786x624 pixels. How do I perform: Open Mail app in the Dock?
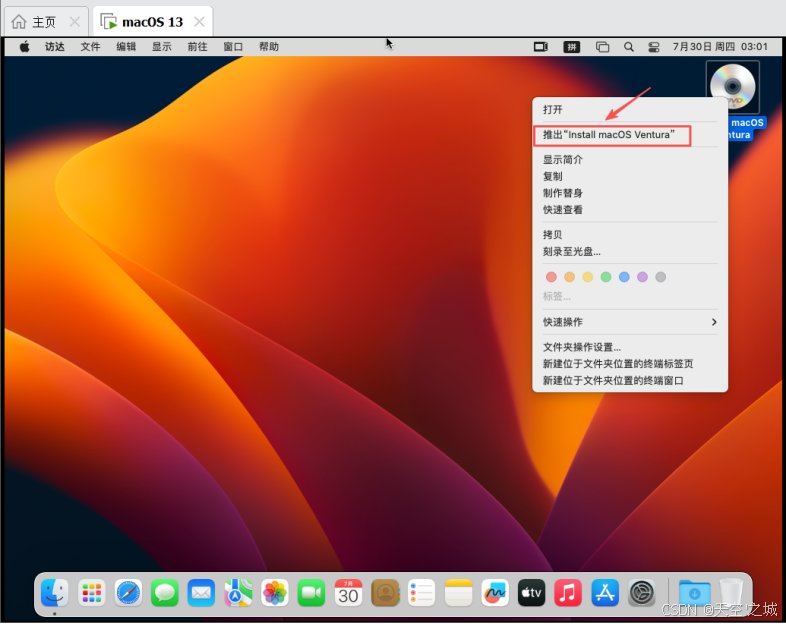[x=202, y=593]
